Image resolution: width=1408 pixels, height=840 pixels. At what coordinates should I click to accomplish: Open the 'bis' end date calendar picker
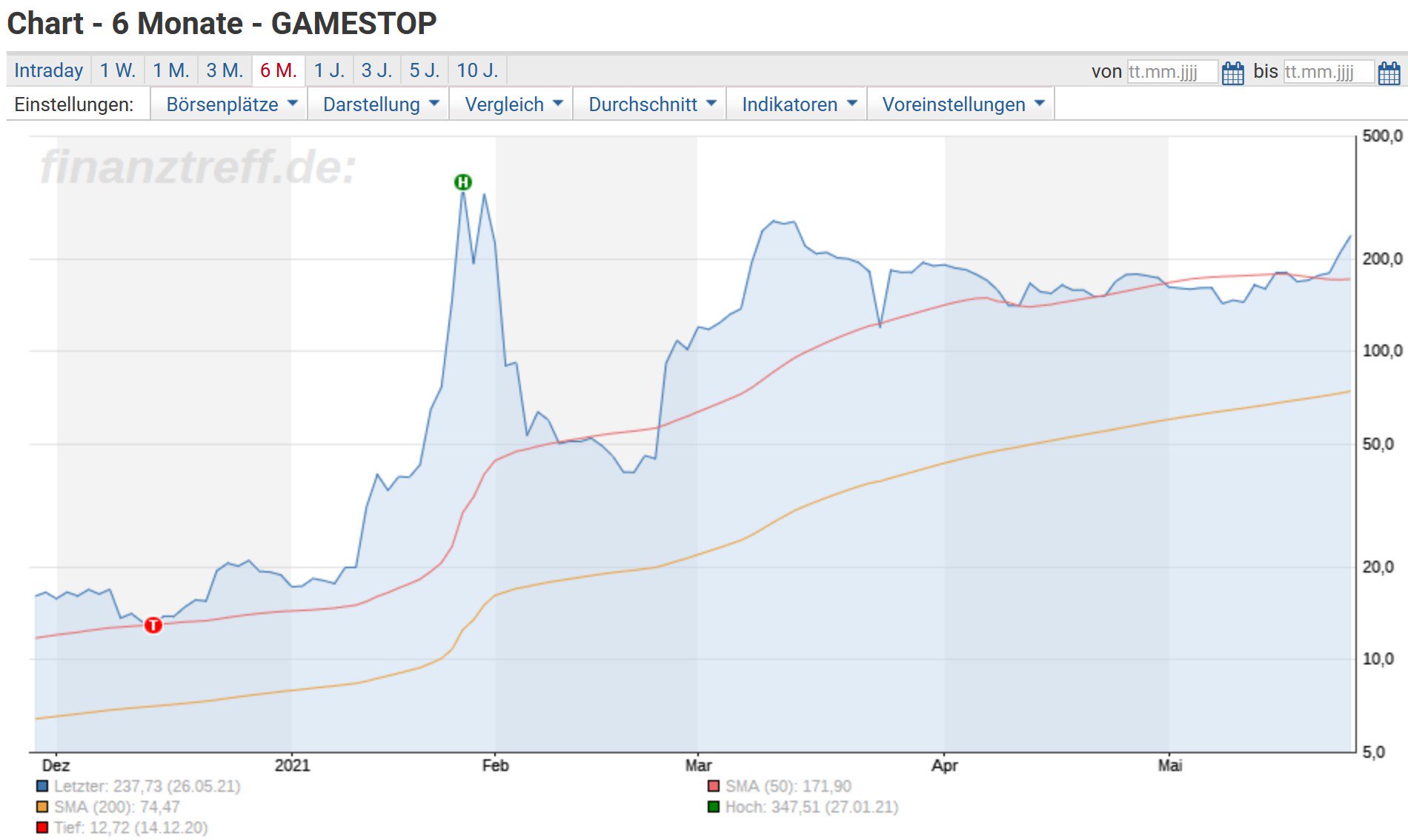point(1389,73)
